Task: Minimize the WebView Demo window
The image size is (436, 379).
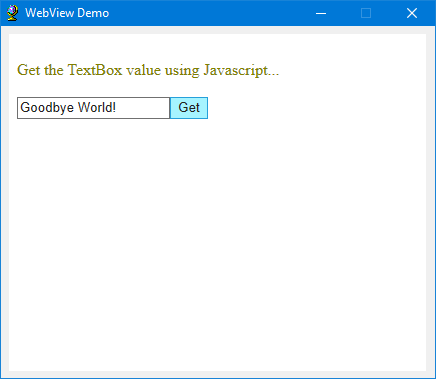Action: [321, 13]
